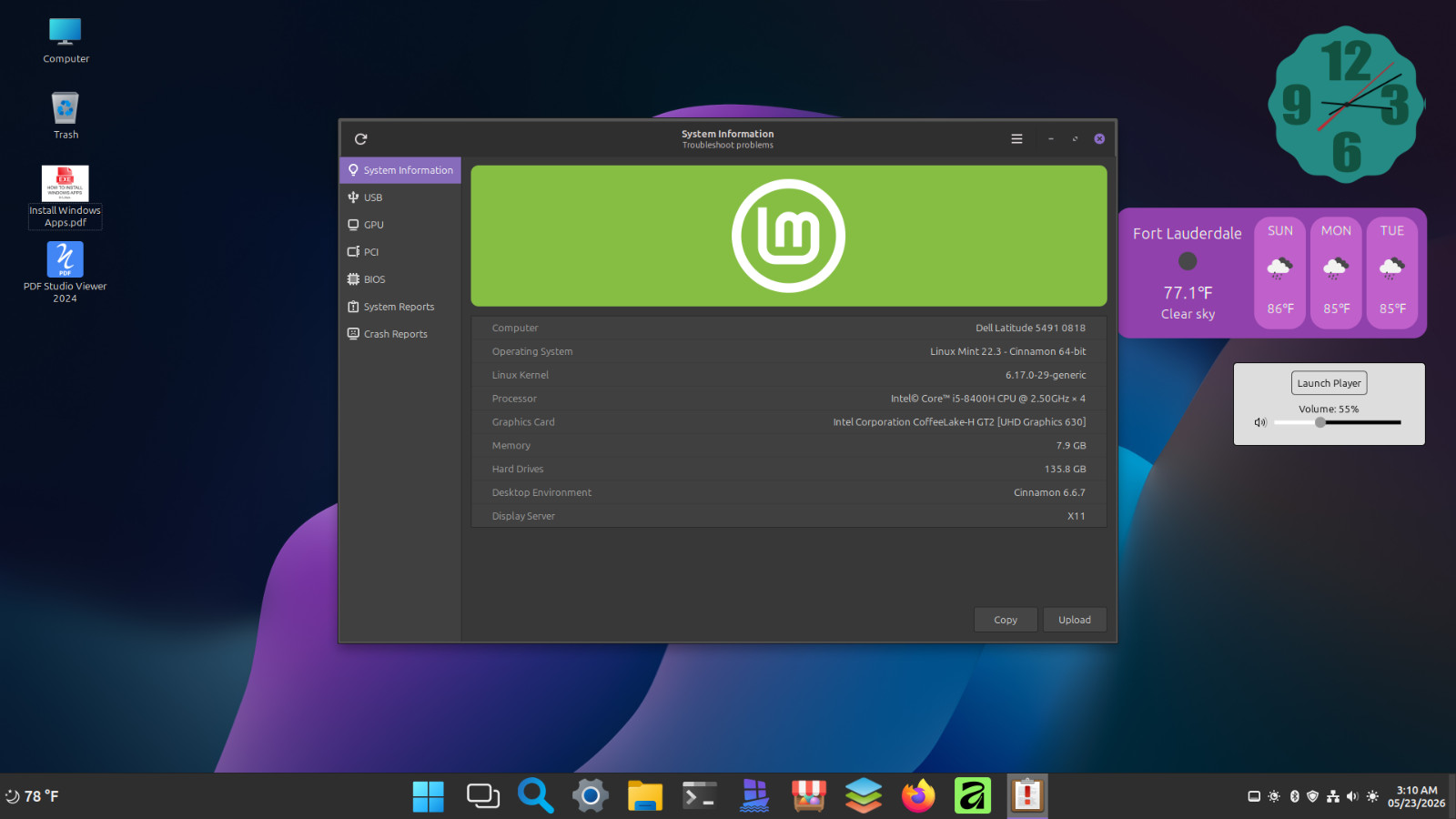Click the ship icon on the taskbar

click(x=754, y=796)
